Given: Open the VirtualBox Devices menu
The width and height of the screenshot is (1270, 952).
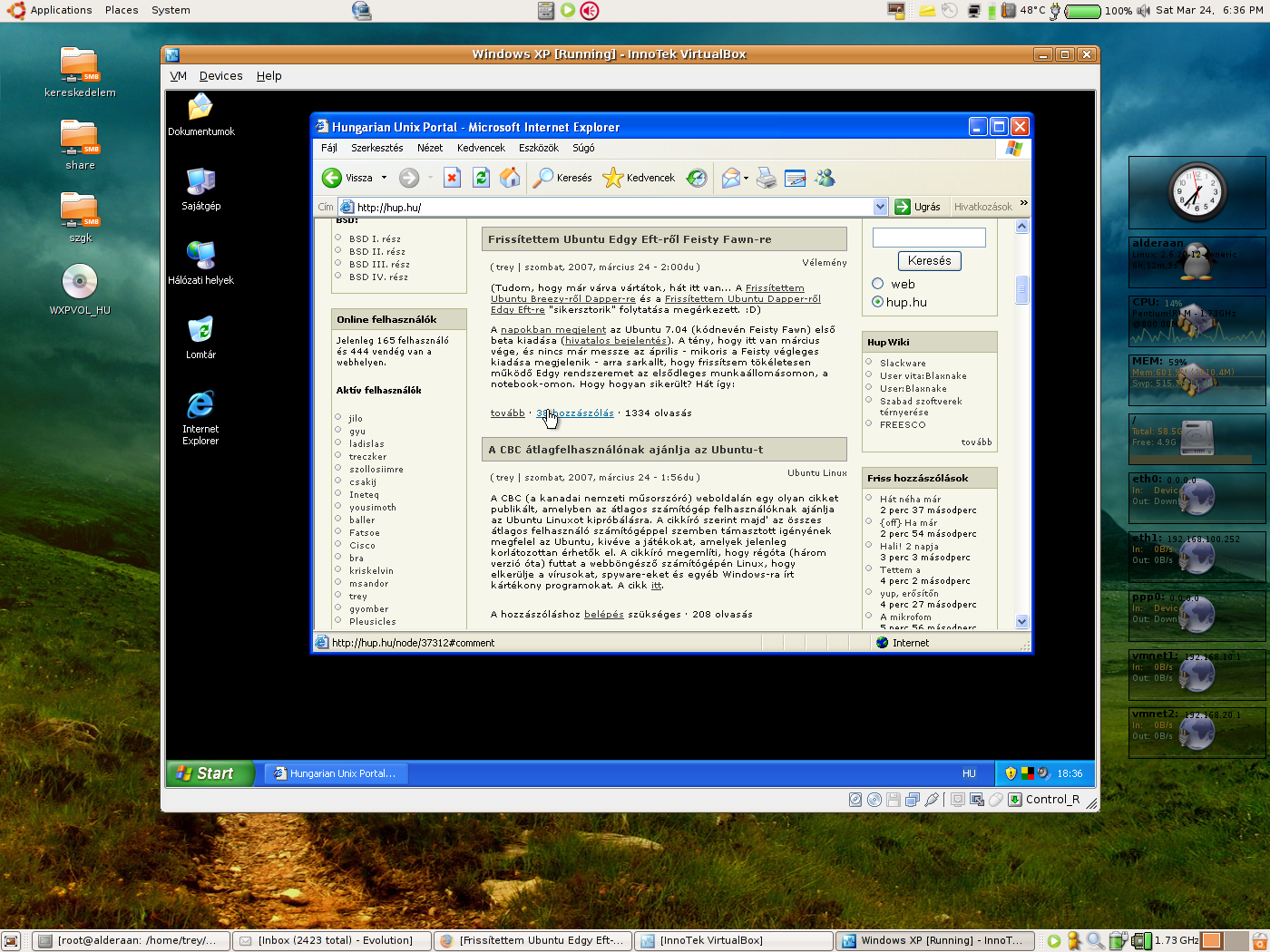Looking at the screenshot, I should [x=220, y=76].
